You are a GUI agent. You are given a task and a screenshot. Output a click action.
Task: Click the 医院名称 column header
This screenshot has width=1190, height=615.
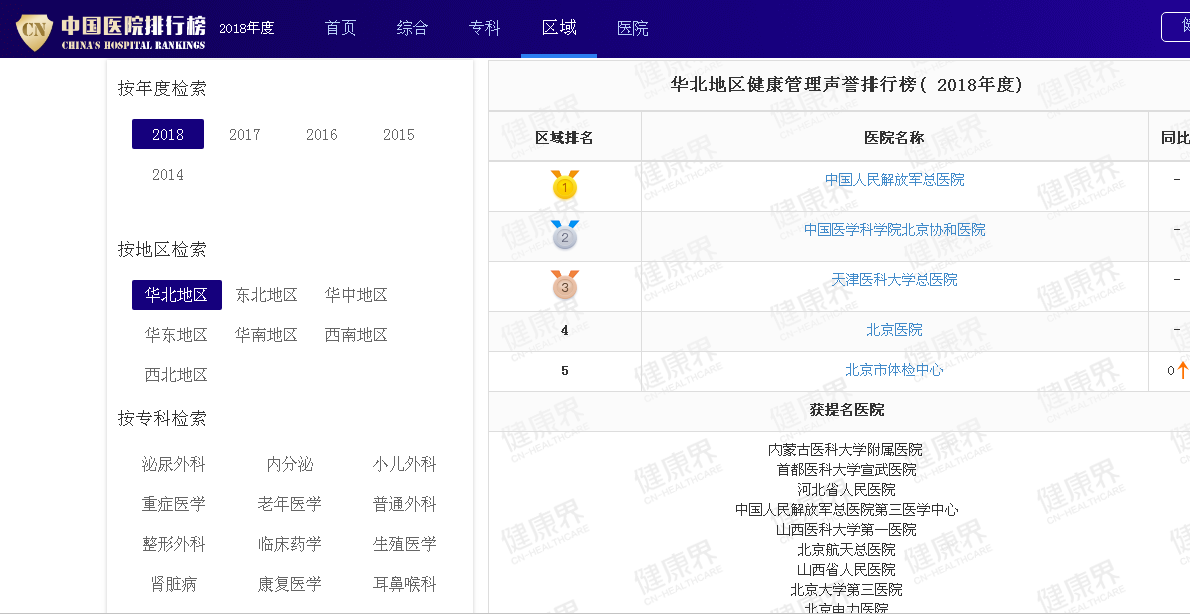pyautogui.click(x=895, y=137)
